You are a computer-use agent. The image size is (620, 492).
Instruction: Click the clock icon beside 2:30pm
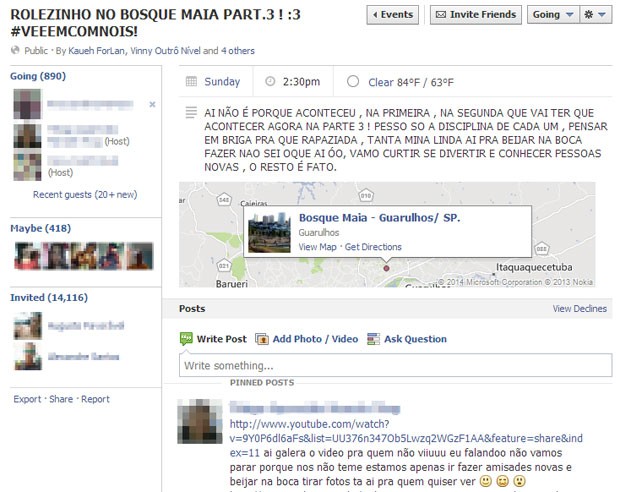(x=270, y=82)
